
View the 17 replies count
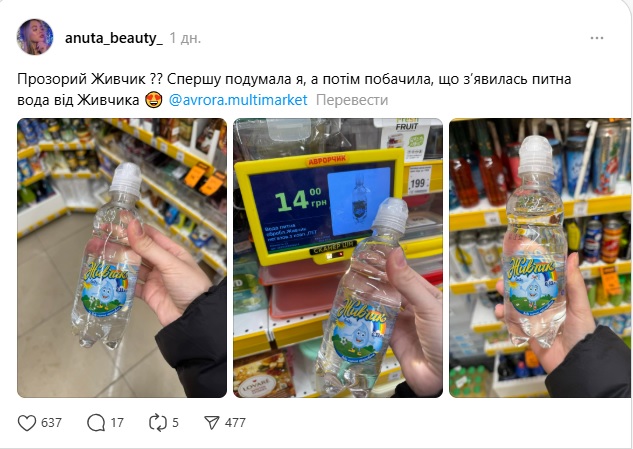point(117,423)
